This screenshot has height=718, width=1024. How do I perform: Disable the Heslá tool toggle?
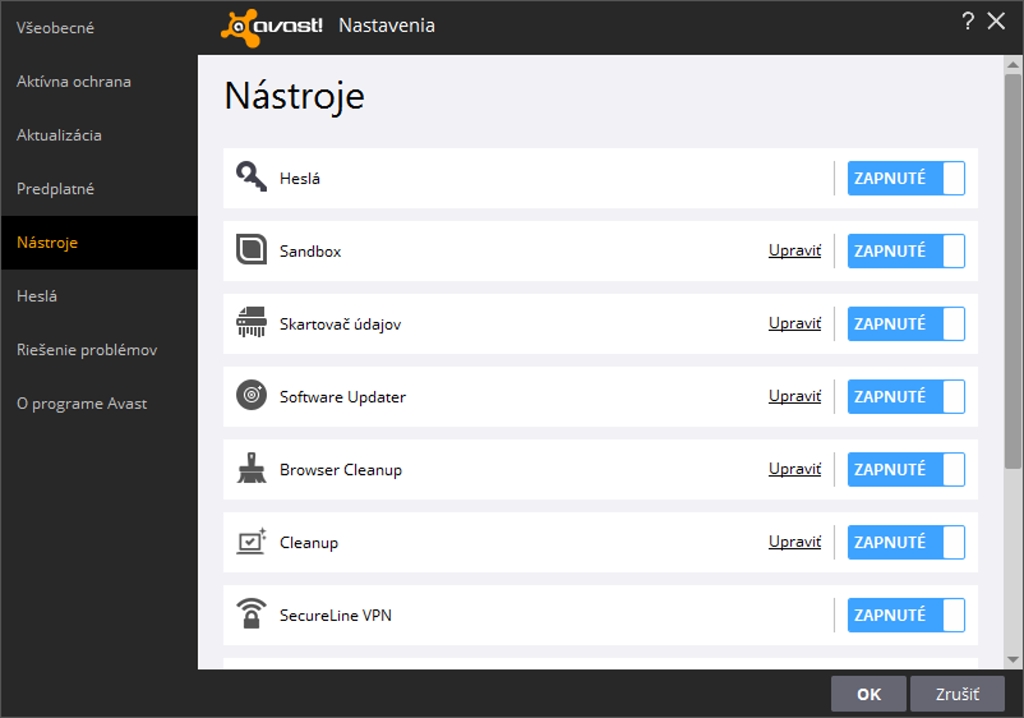coord(906,178)
